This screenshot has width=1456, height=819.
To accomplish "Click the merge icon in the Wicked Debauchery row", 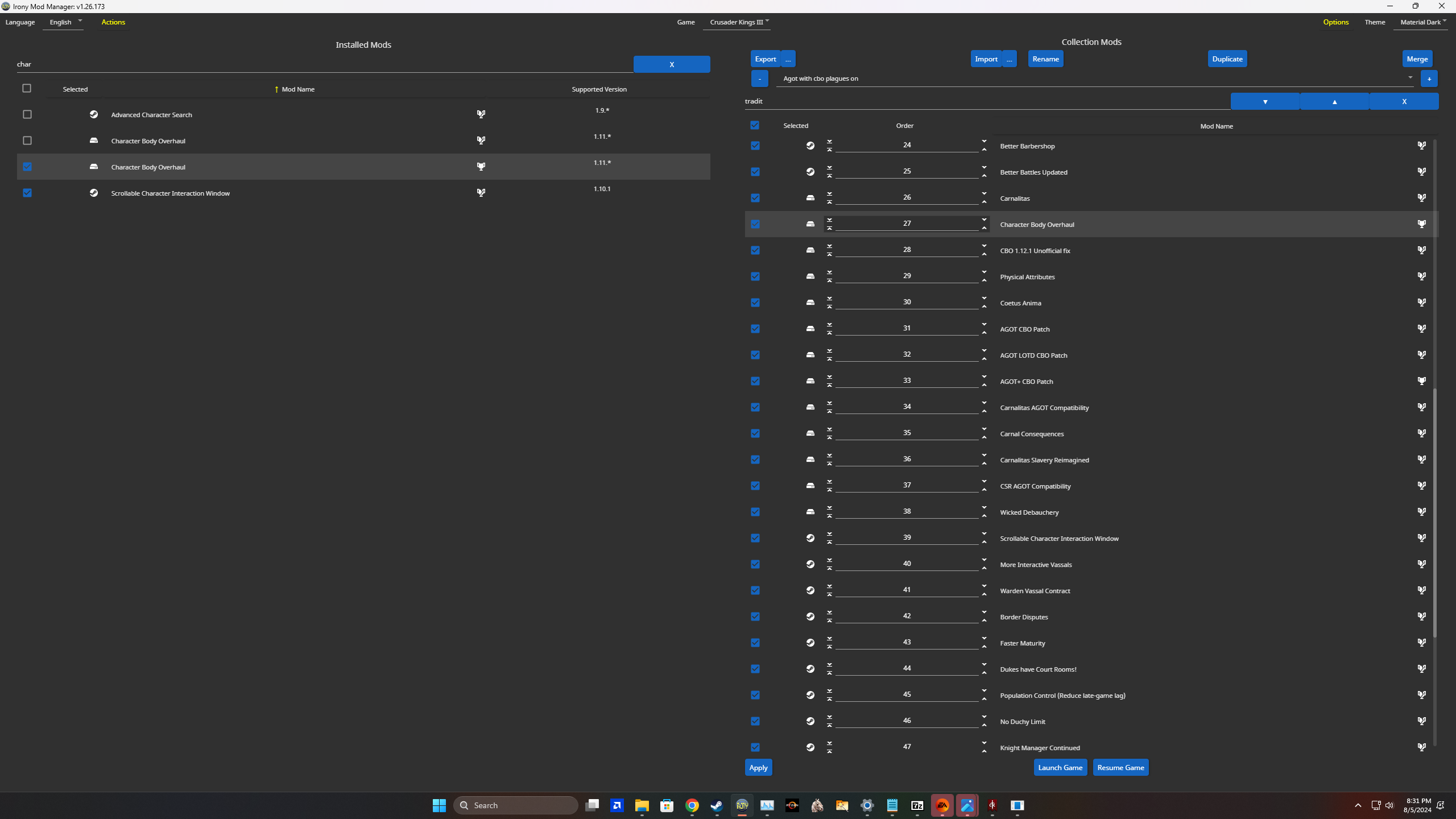I will (x=1421, y=512).
